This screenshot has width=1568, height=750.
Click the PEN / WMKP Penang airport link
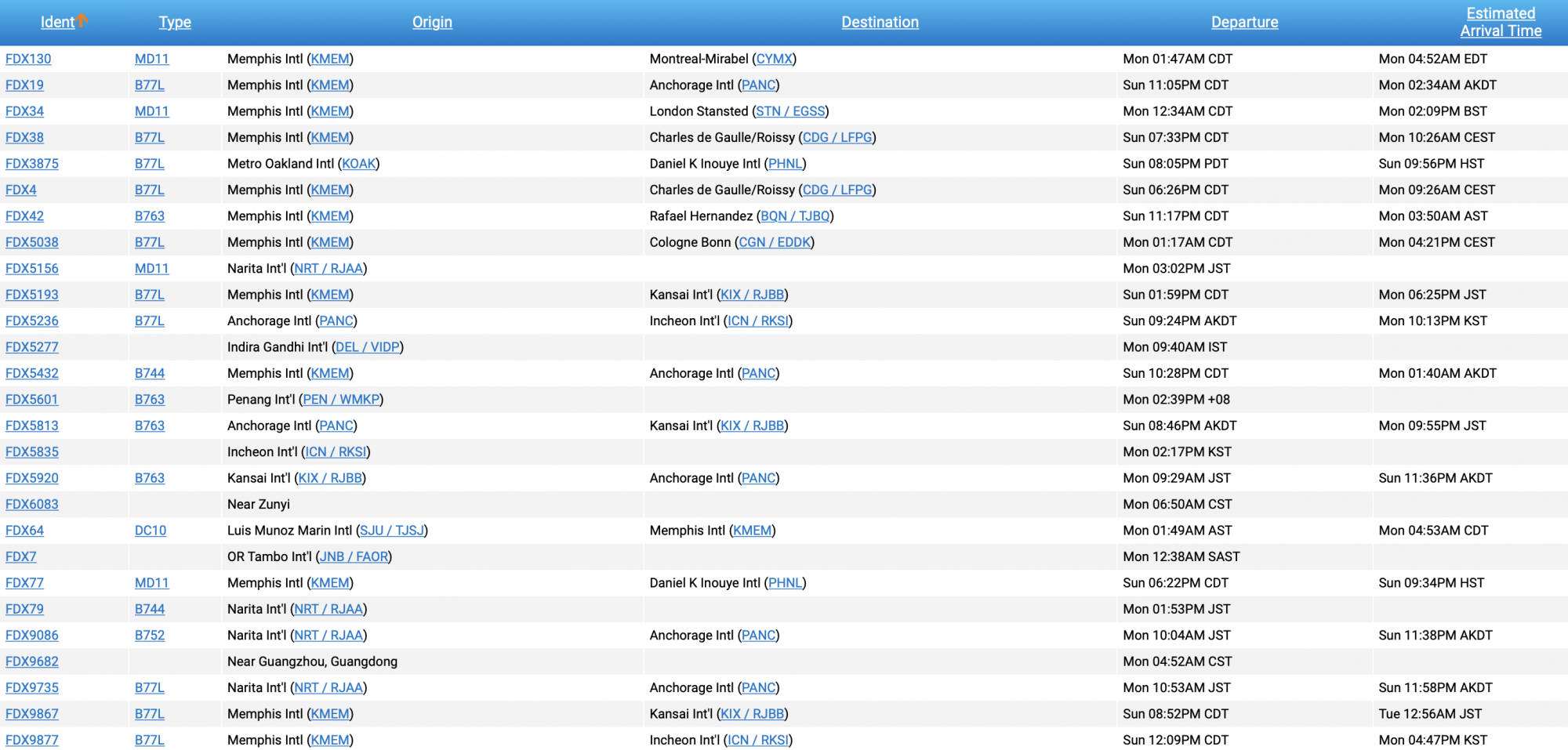(341, 400)
